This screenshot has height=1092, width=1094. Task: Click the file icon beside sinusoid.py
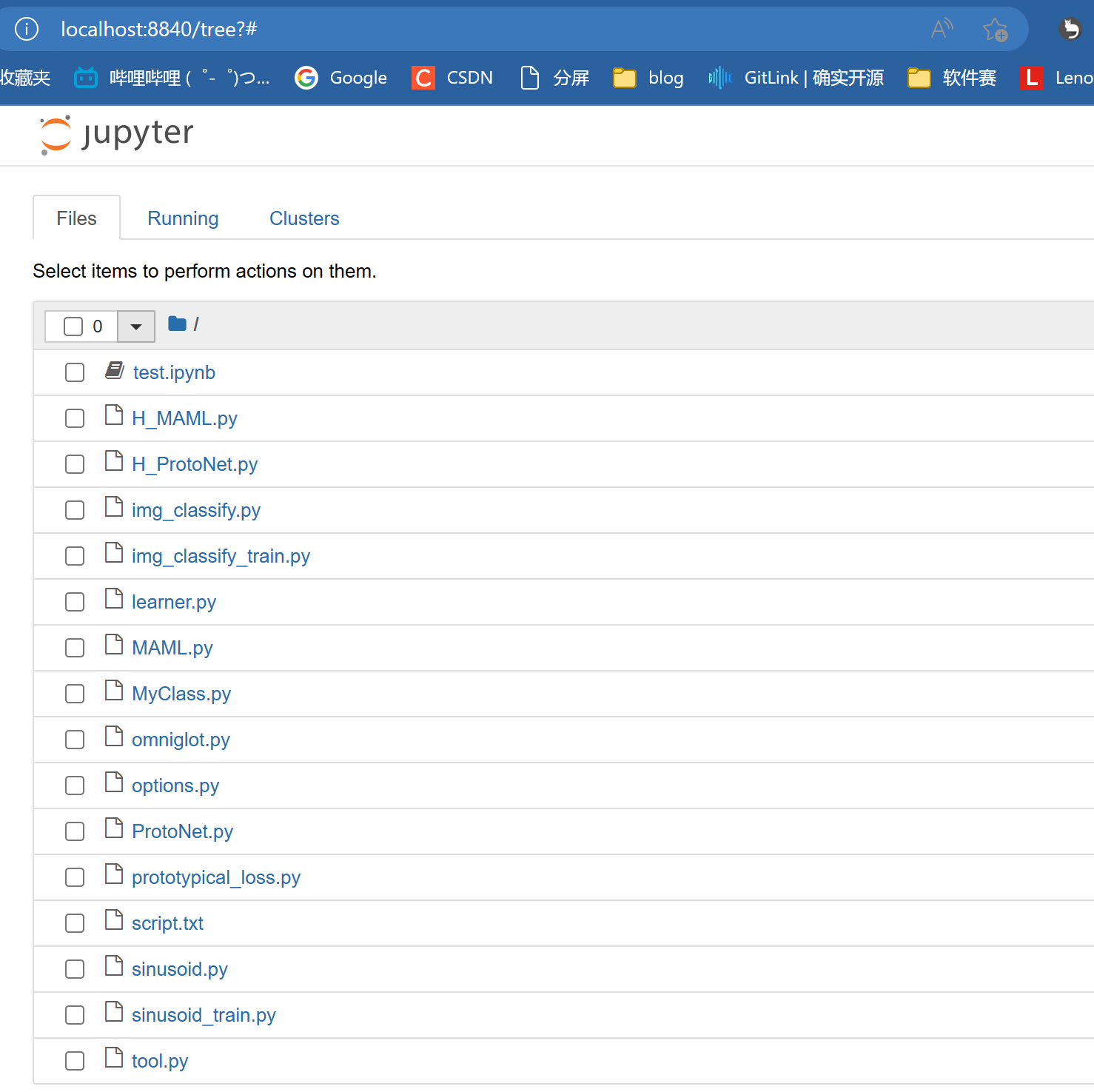click(114, 966)
